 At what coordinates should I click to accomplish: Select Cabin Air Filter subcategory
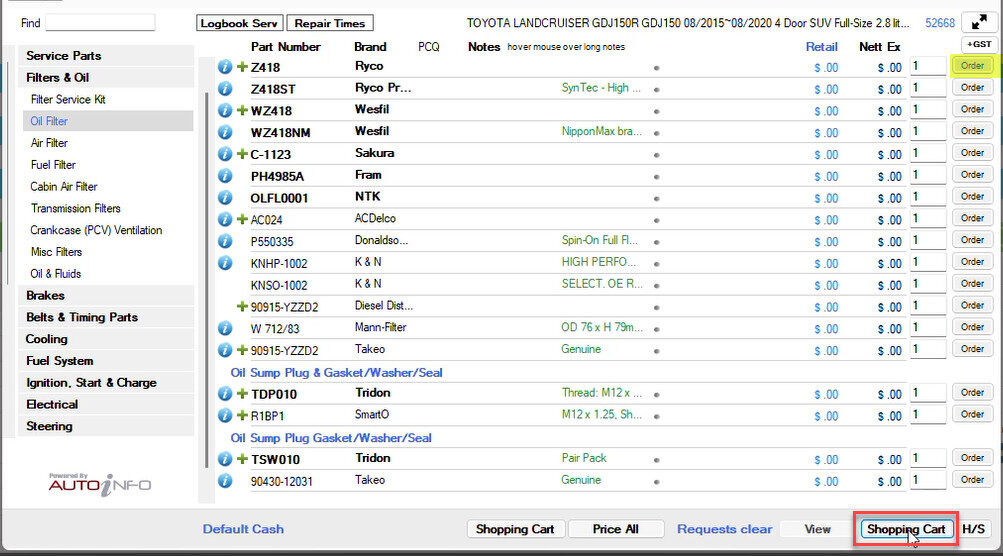tap(63, 186)
